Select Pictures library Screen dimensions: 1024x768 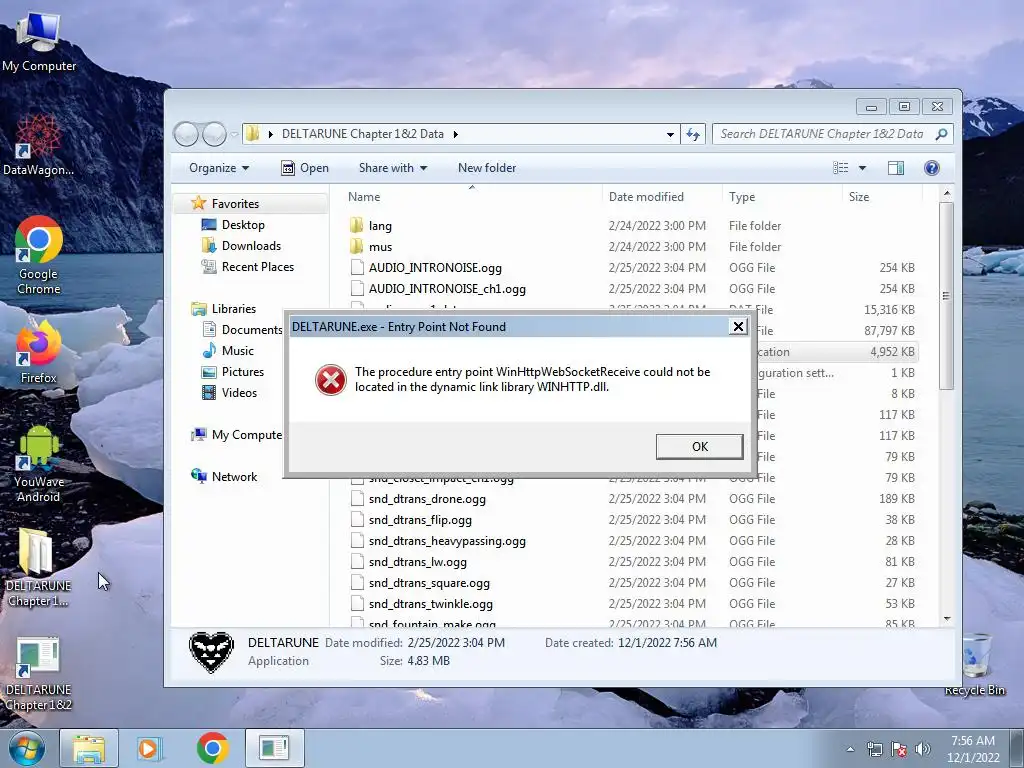click(233, 371)
